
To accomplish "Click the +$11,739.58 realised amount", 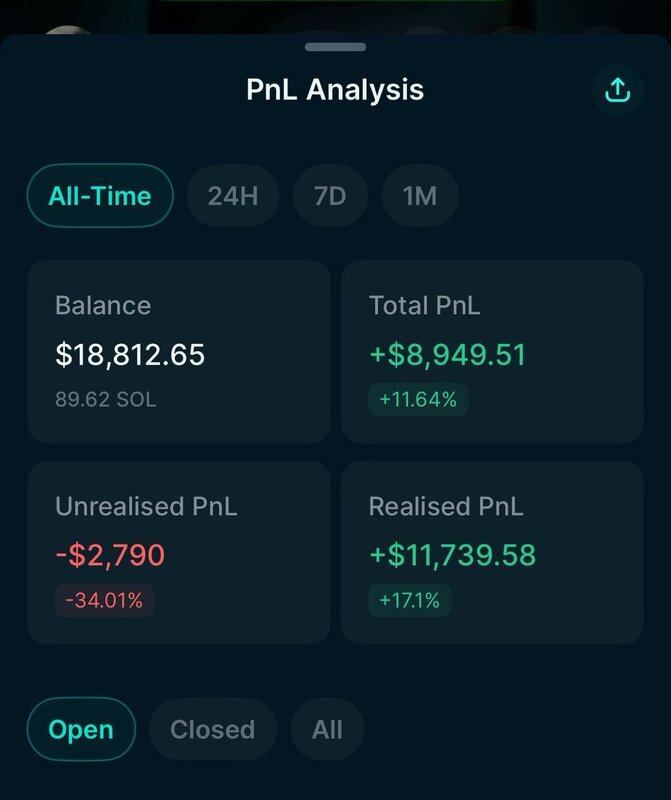I will coord(453,555).
